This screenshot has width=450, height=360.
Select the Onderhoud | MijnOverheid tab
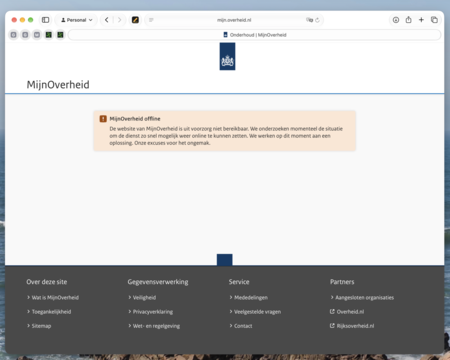(x=255, y=35)
